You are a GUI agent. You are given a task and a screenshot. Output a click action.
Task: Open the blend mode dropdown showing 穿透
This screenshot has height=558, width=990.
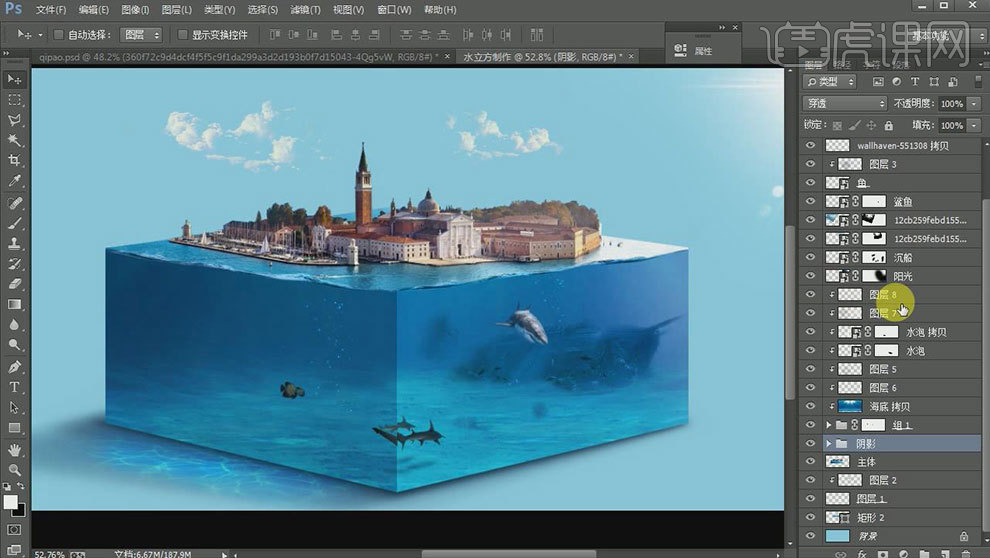[x=846, y=103]
